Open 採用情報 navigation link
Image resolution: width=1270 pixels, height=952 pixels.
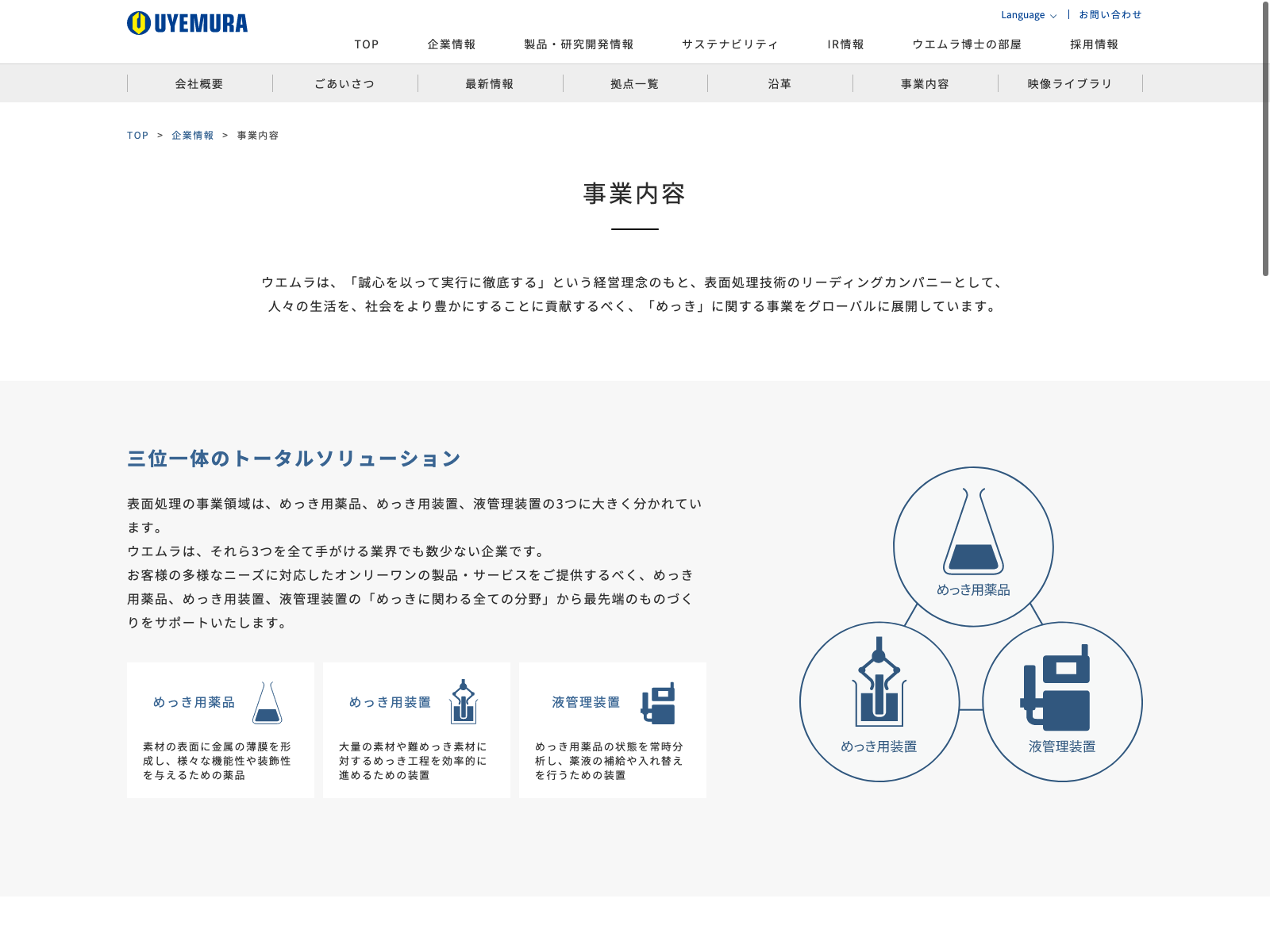tap(1094, 44)
